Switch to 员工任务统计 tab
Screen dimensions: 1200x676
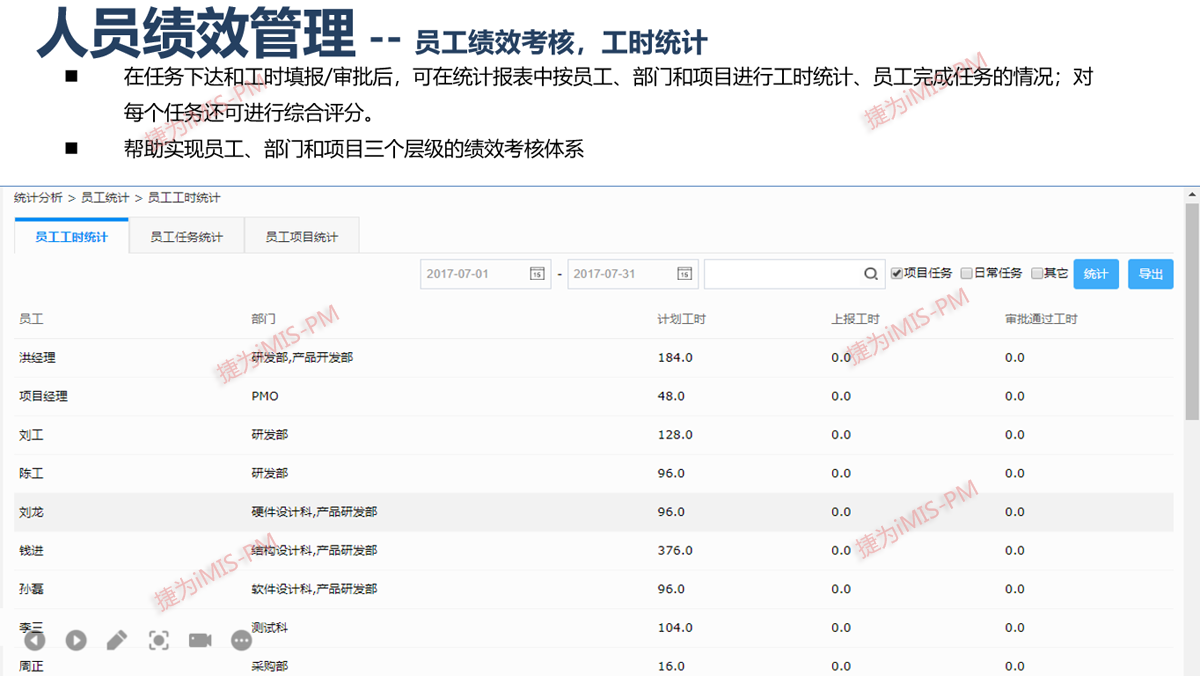click(x=186, y=237)
